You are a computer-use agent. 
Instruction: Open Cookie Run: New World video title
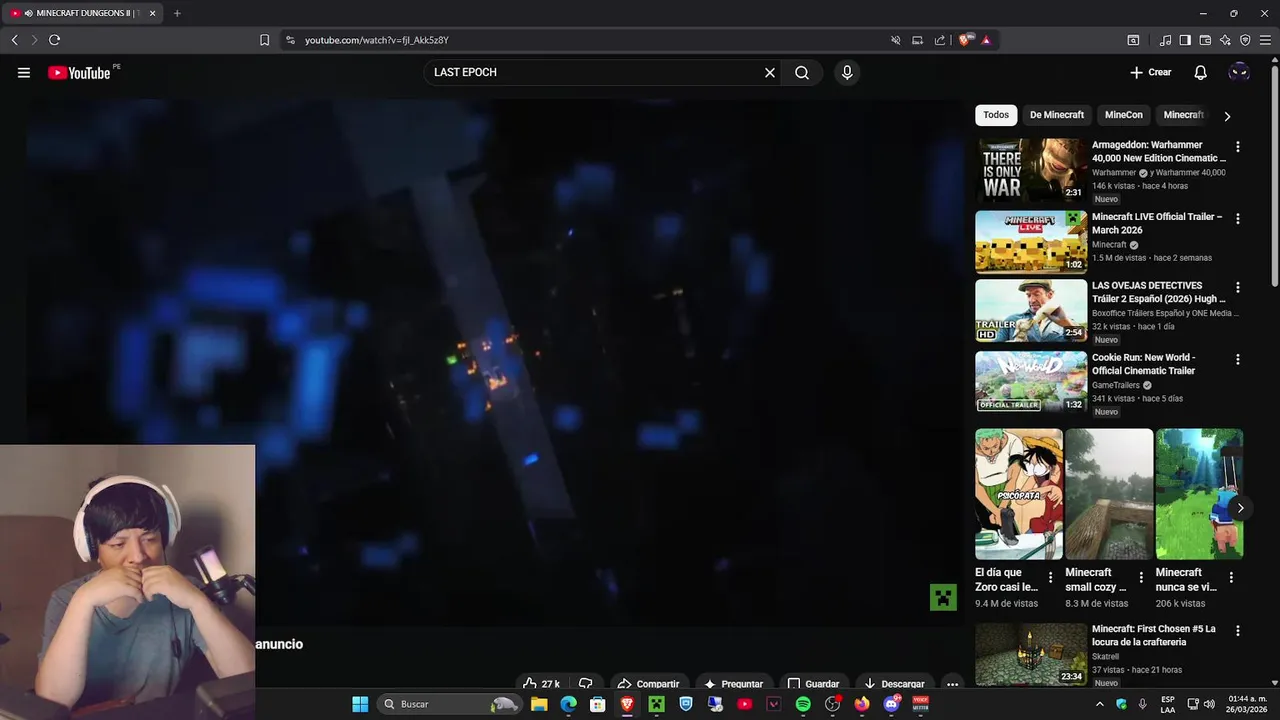pyautogui.click(x=1144, y=364)
